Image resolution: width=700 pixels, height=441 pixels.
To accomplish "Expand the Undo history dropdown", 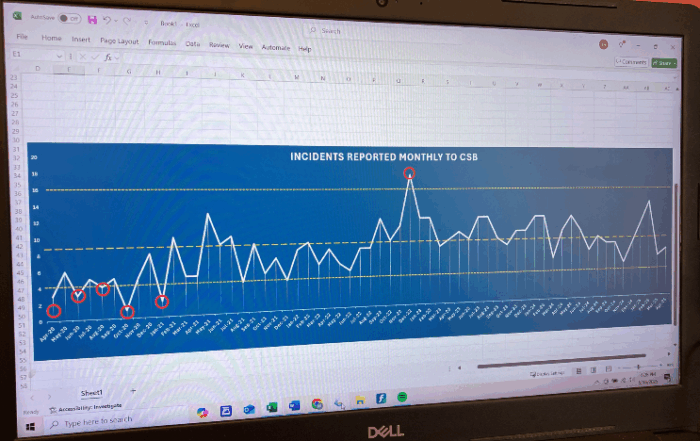I will coord(116,21).
